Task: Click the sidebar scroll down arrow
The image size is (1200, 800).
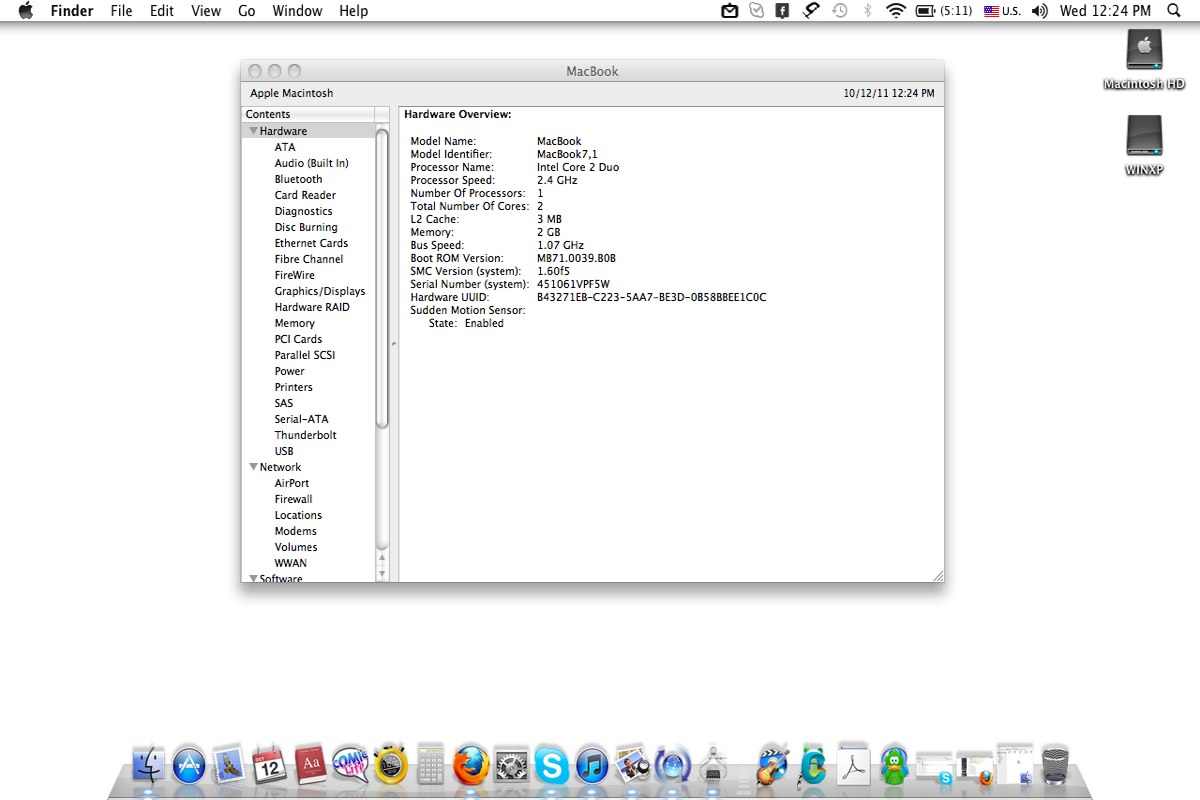Action: point(382,574)
